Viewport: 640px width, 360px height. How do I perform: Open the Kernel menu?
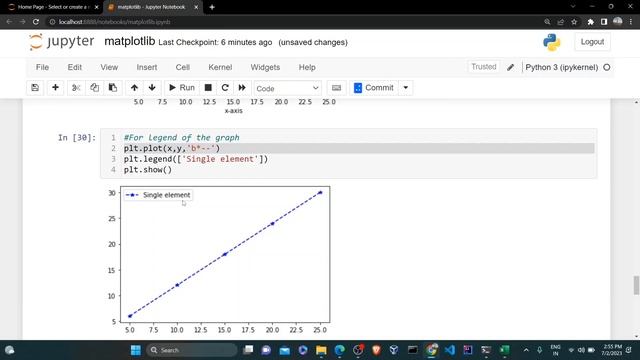pyautogui.click(x=220, y=67)
